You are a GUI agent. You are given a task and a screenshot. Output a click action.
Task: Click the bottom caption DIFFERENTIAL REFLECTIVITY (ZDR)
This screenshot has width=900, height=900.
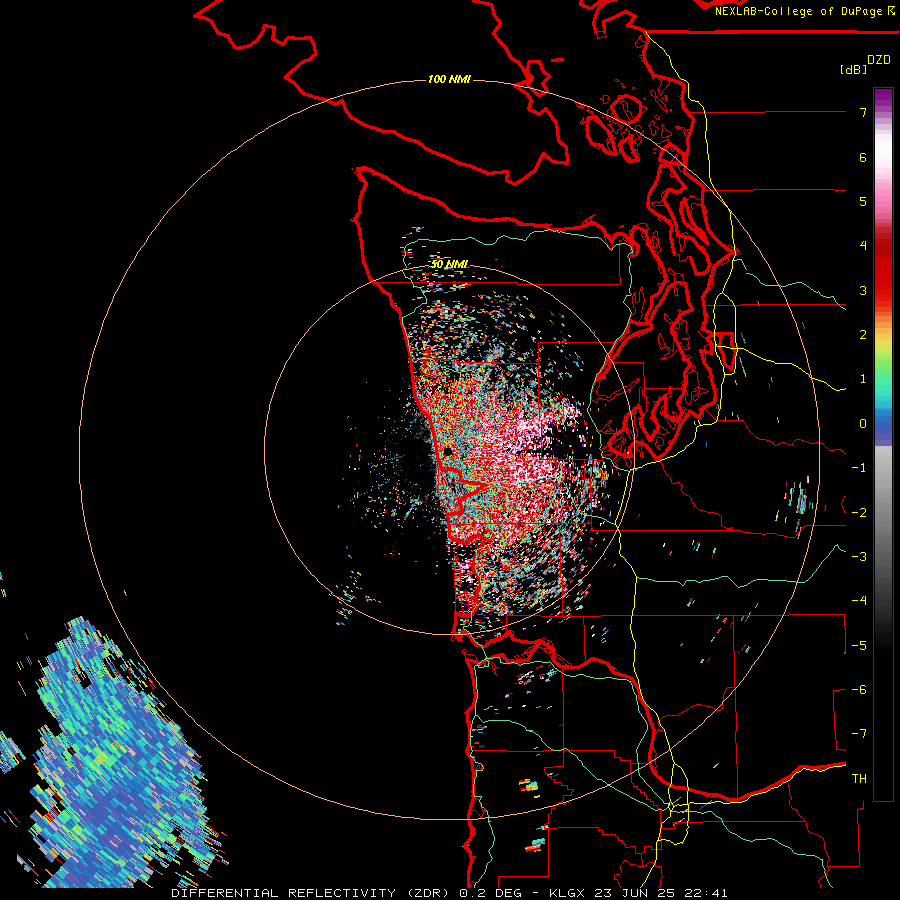312,893
